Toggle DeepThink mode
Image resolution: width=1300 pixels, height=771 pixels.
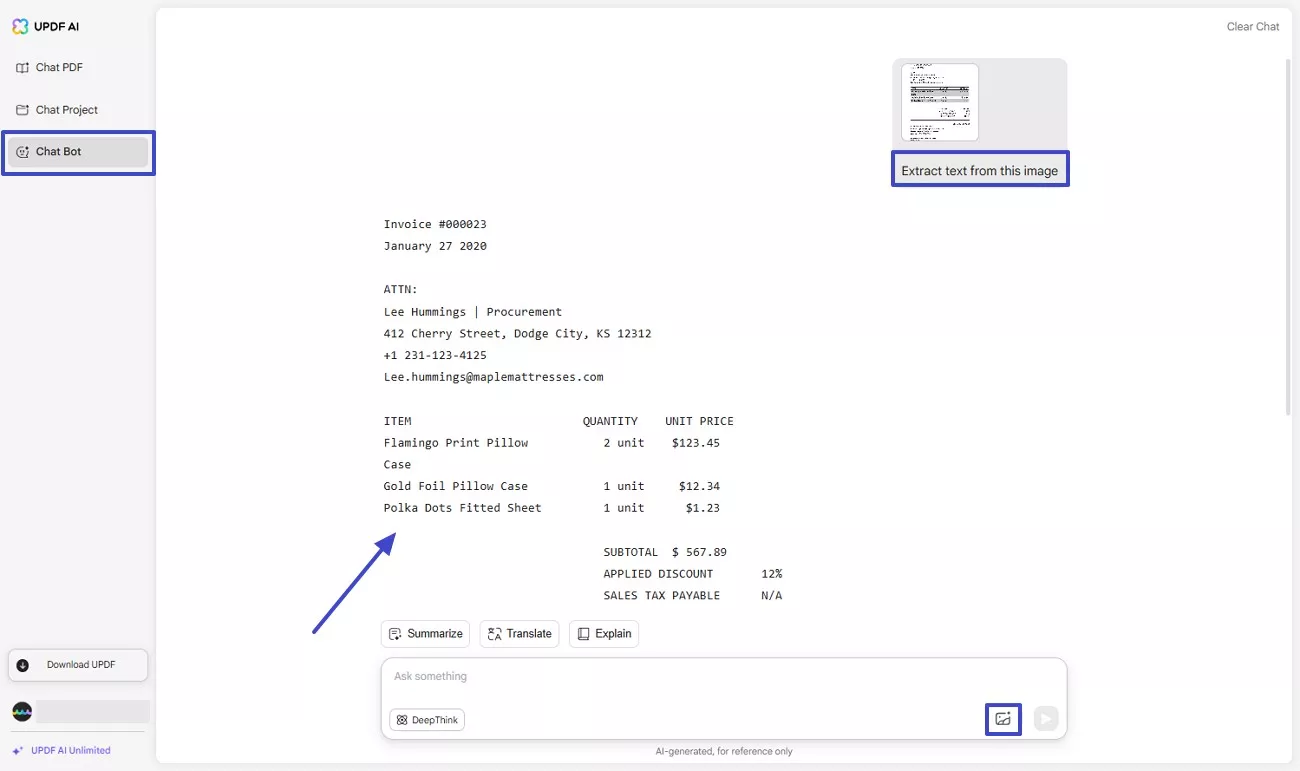pos(427,720)
